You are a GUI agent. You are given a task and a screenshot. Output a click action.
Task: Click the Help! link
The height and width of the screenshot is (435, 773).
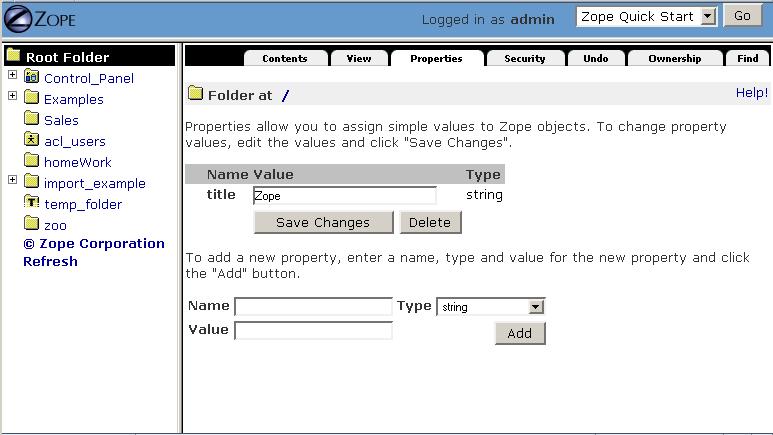tap(751, 92)
